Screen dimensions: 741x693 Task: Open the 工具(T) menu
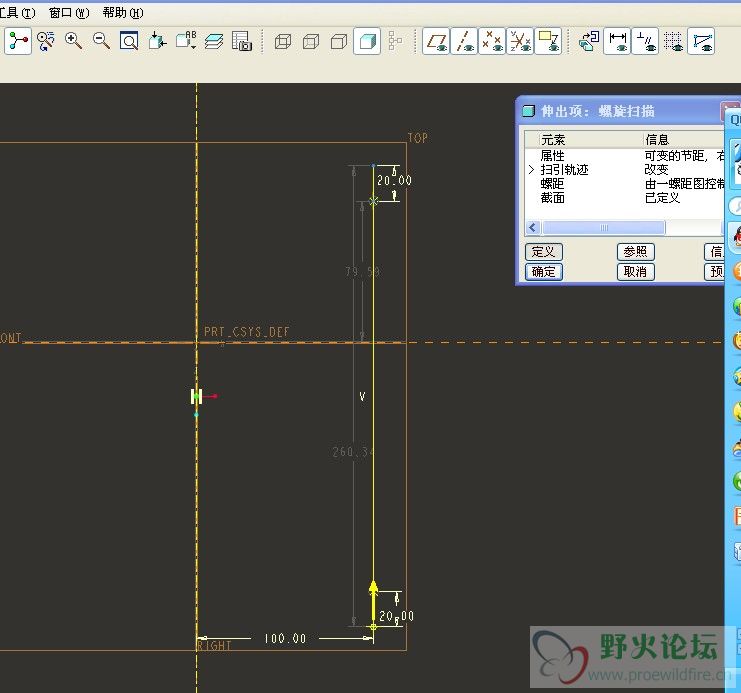(x=17, y=13)
